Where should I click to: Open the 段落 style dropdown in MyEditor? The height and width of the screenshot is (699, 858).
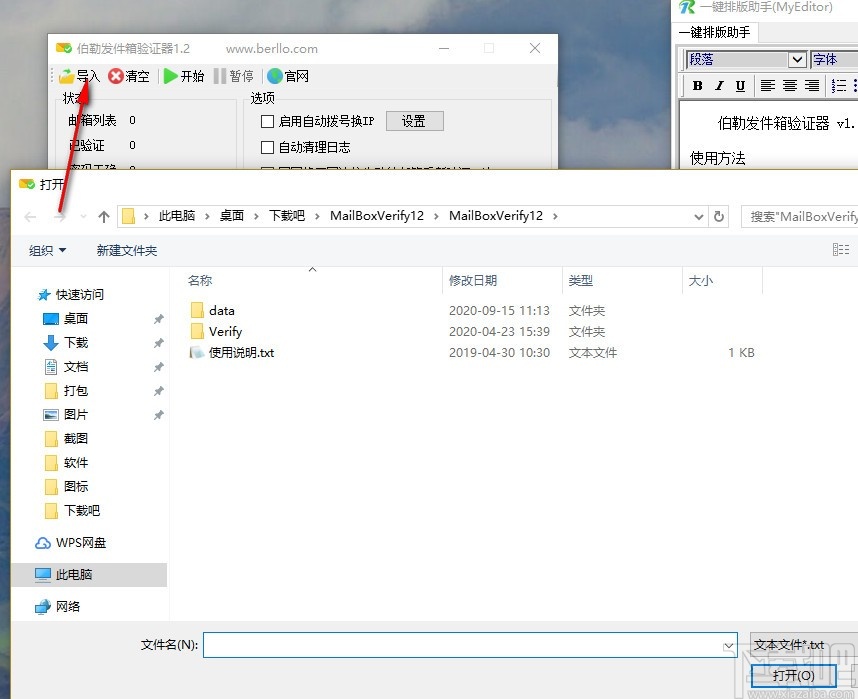(797, 59)
